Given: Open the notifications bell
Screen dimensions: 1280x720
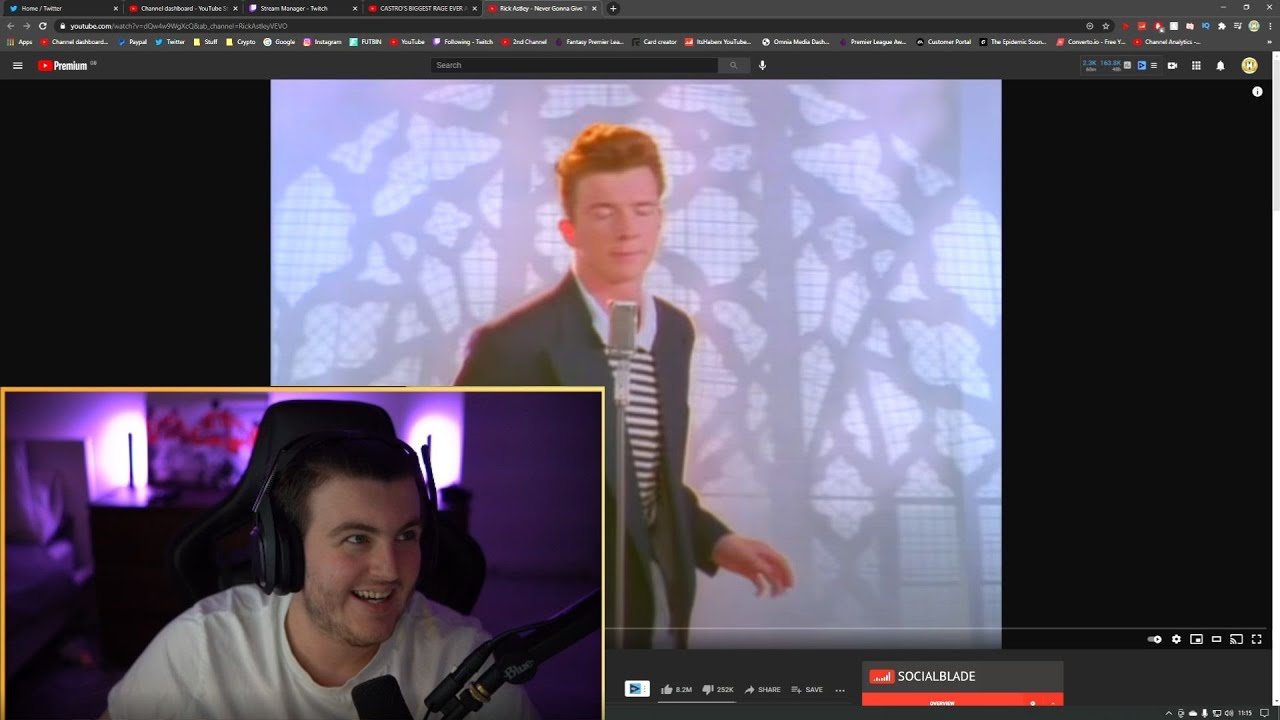Looking at the screenshot, I should (1220, 65).
